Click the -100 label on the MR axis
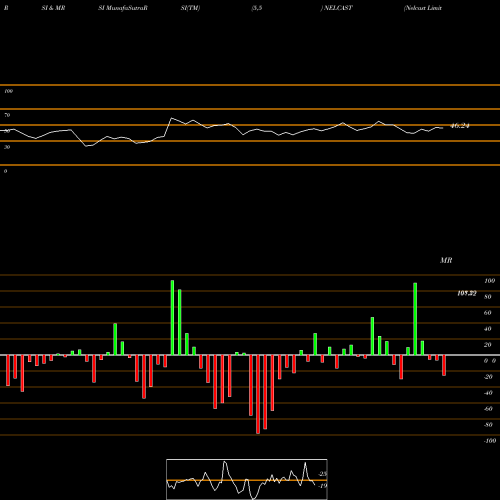The height and width of the screenshot is (500, 500). coord(489,441)
